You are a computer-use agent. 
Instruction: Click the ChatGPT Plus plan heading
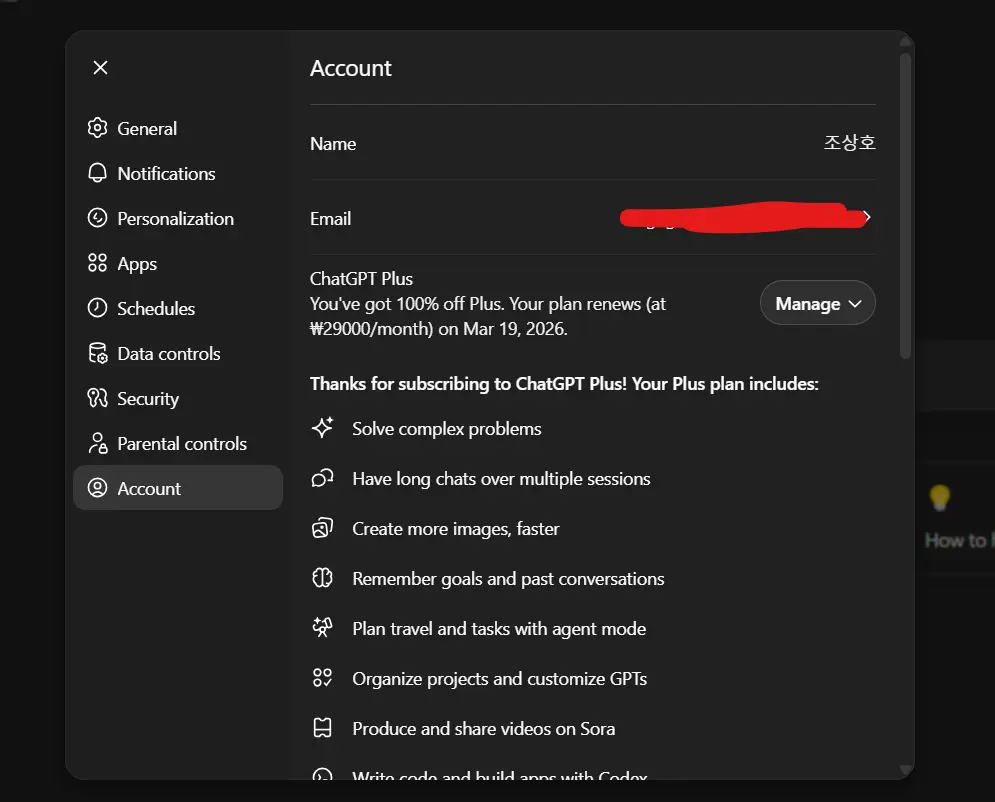pyautogui.click(x=361, y=279)
